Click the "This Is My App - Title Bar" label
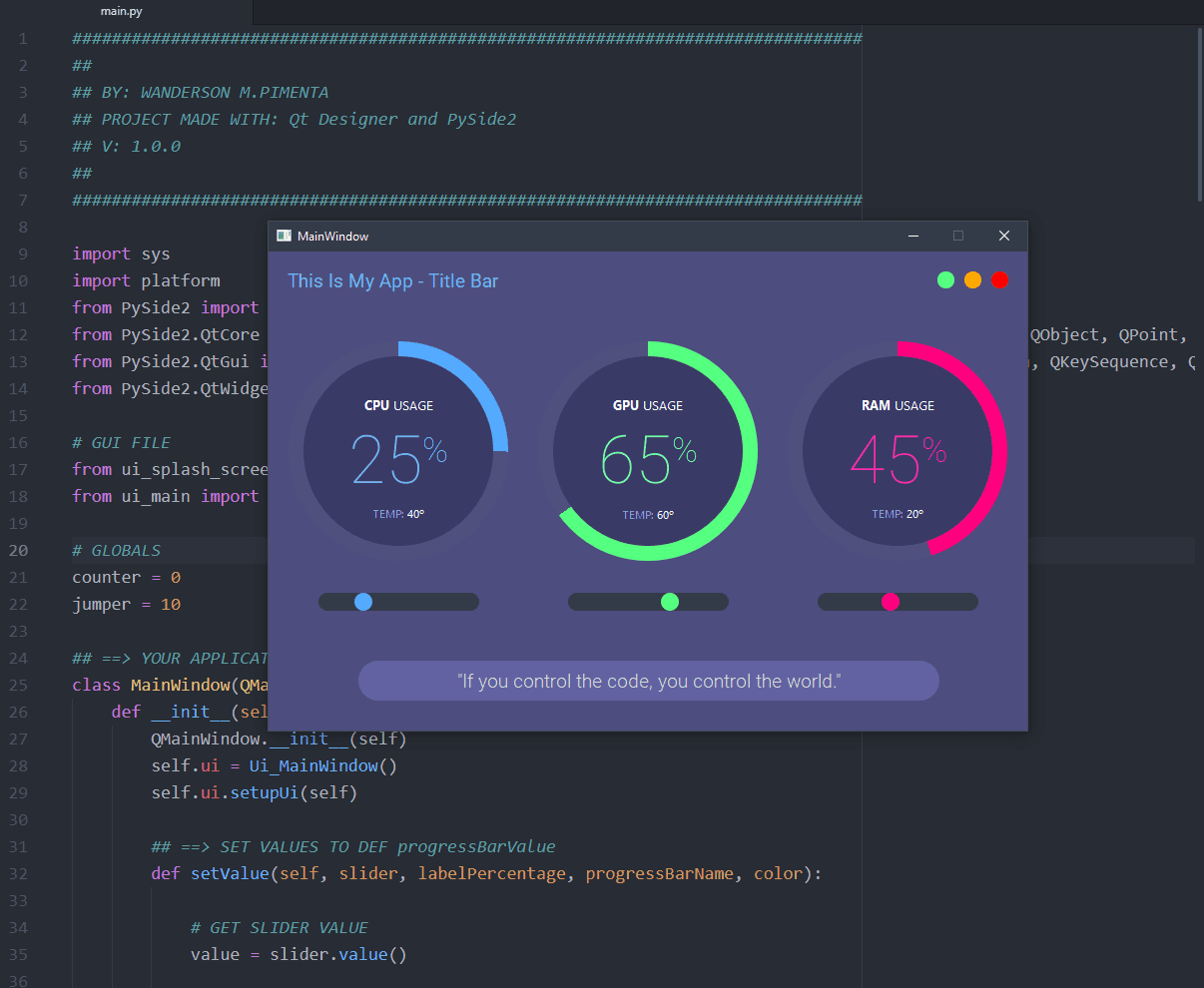 tap(392, 281)
